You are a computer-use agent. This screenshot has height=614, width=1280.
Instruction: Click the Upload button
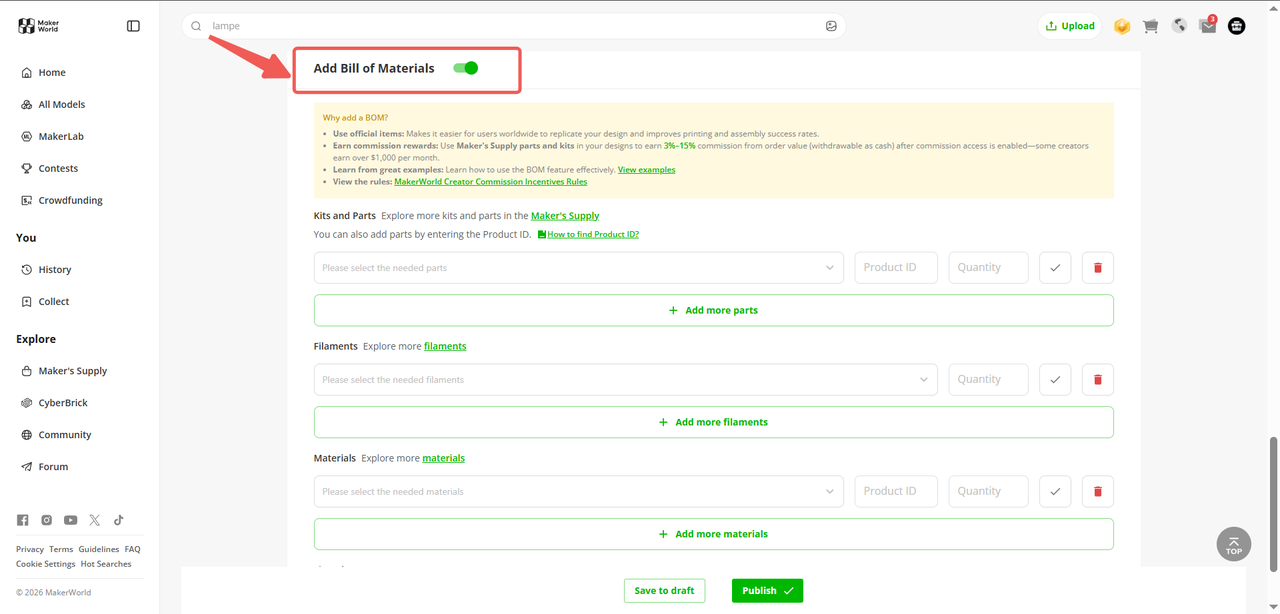click(1070, 26)
